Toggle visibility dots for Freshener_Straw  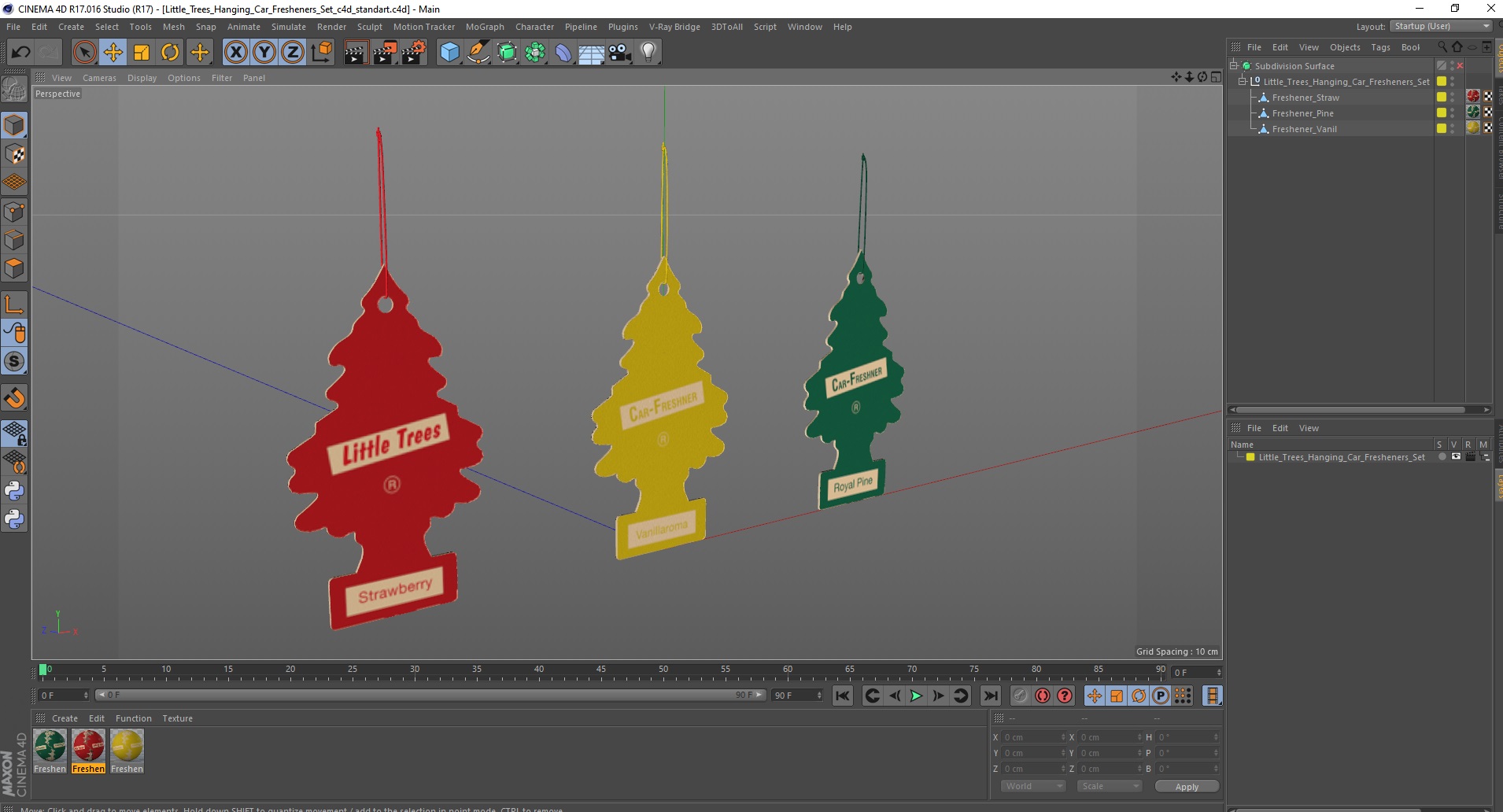click(x=1453, y=98)
